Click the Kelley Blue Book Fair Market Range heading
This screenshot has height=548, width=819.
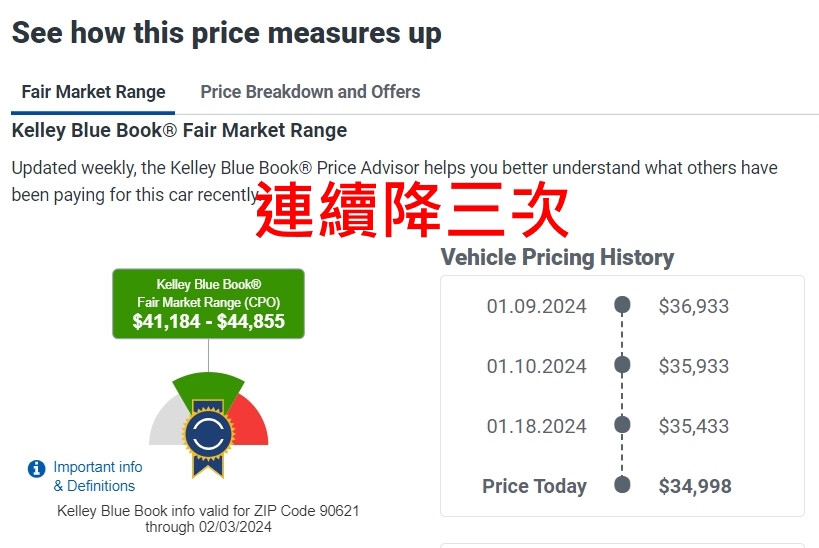point(179,130)
